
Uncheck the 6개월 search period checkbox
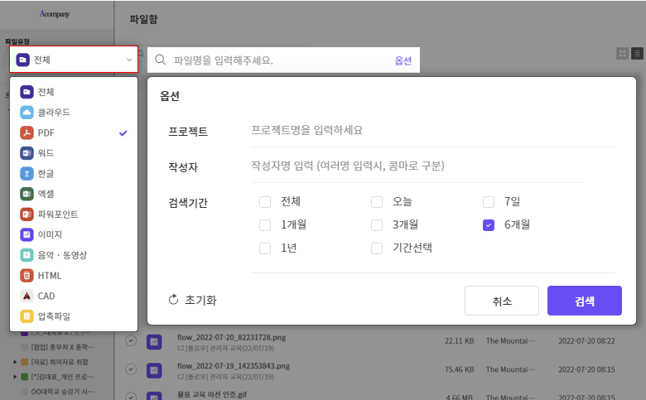coord(489,225)
